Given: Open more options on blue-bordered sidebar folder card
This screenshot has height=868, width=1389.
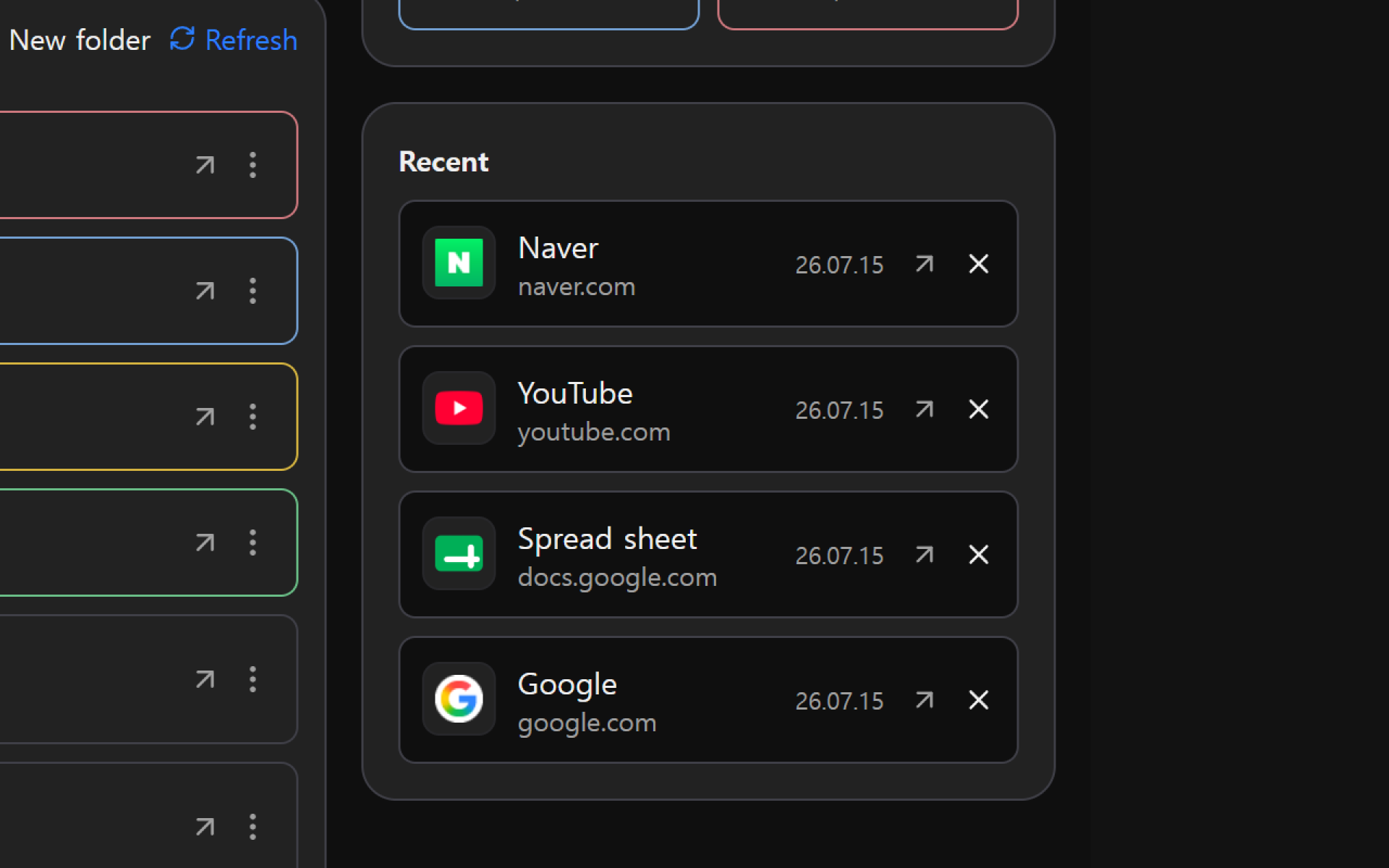Looking at the screenshot, I should (252, 291).
